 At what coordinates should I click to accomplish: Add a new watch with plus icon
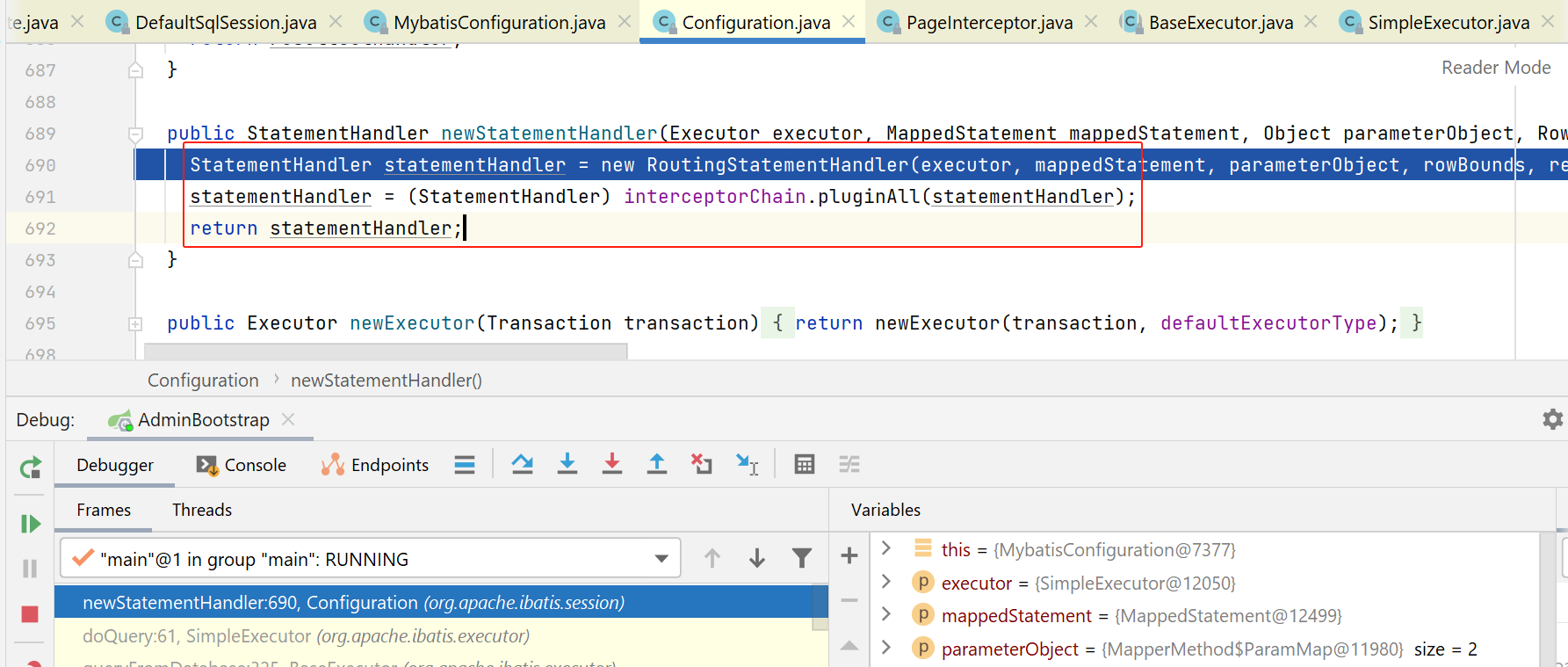click(x=849, y=555)
